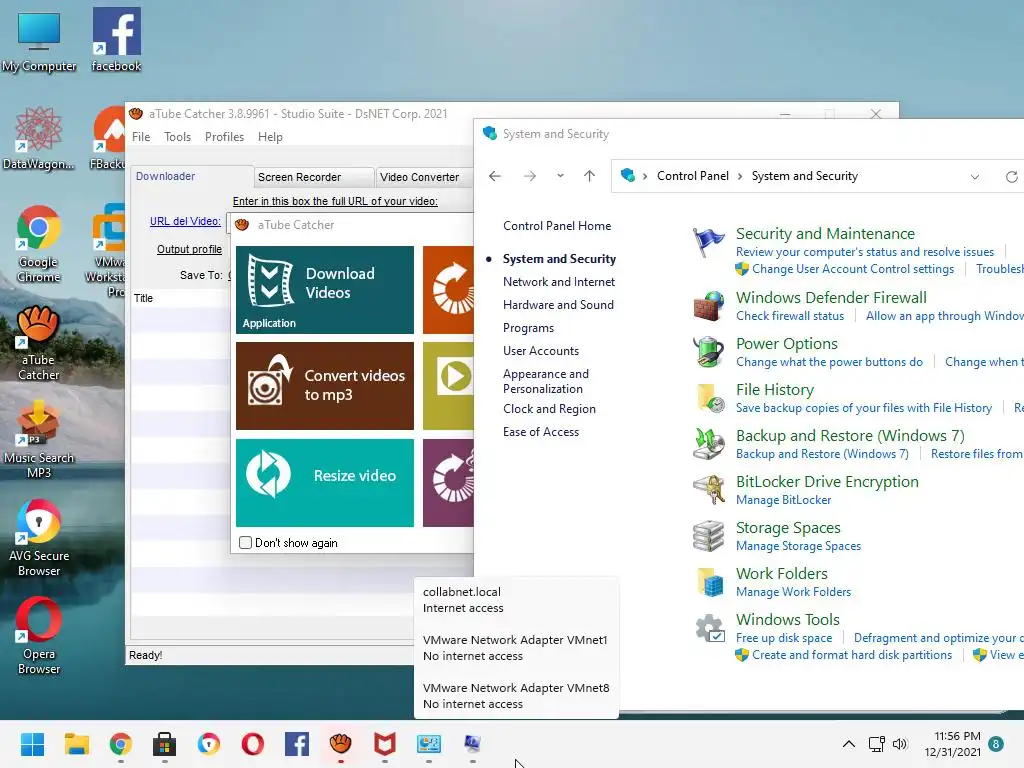Image resolution: width=1024 pixels, height=768 pixels.
Task: Open the notification badge showing 8
Action: [x=996, y=744]
